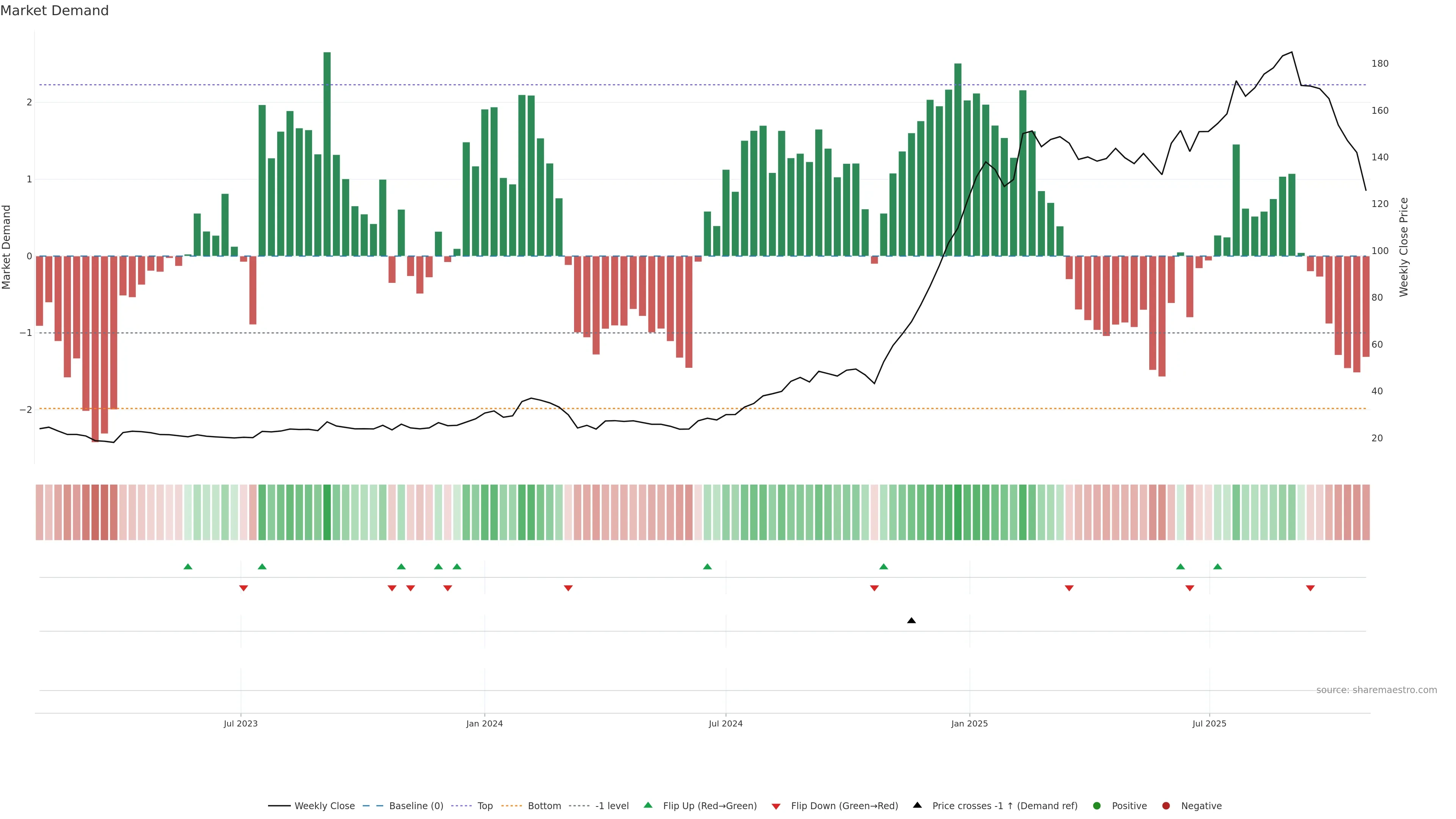Click the rightmost red flip-down triangle marker
The image size is (1456, 819).
1310,588
